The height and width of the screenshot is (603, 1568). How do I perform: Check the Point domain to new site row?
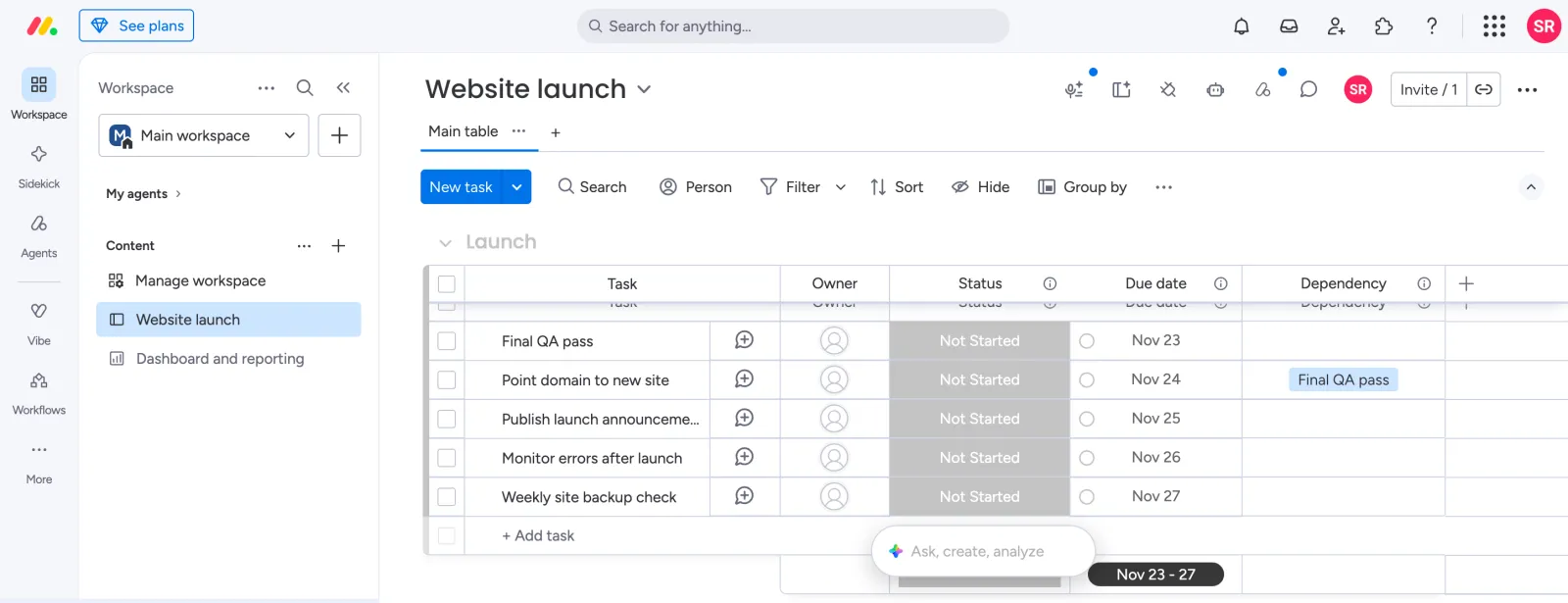tap(447, 379)
